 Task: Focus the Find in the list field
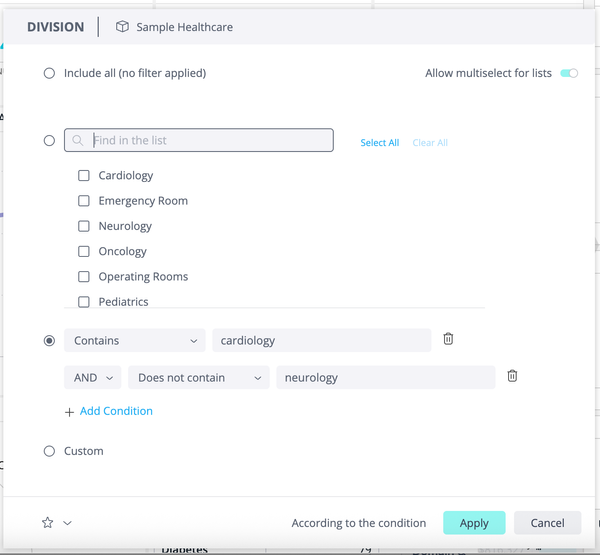click(x=208, y=141)
